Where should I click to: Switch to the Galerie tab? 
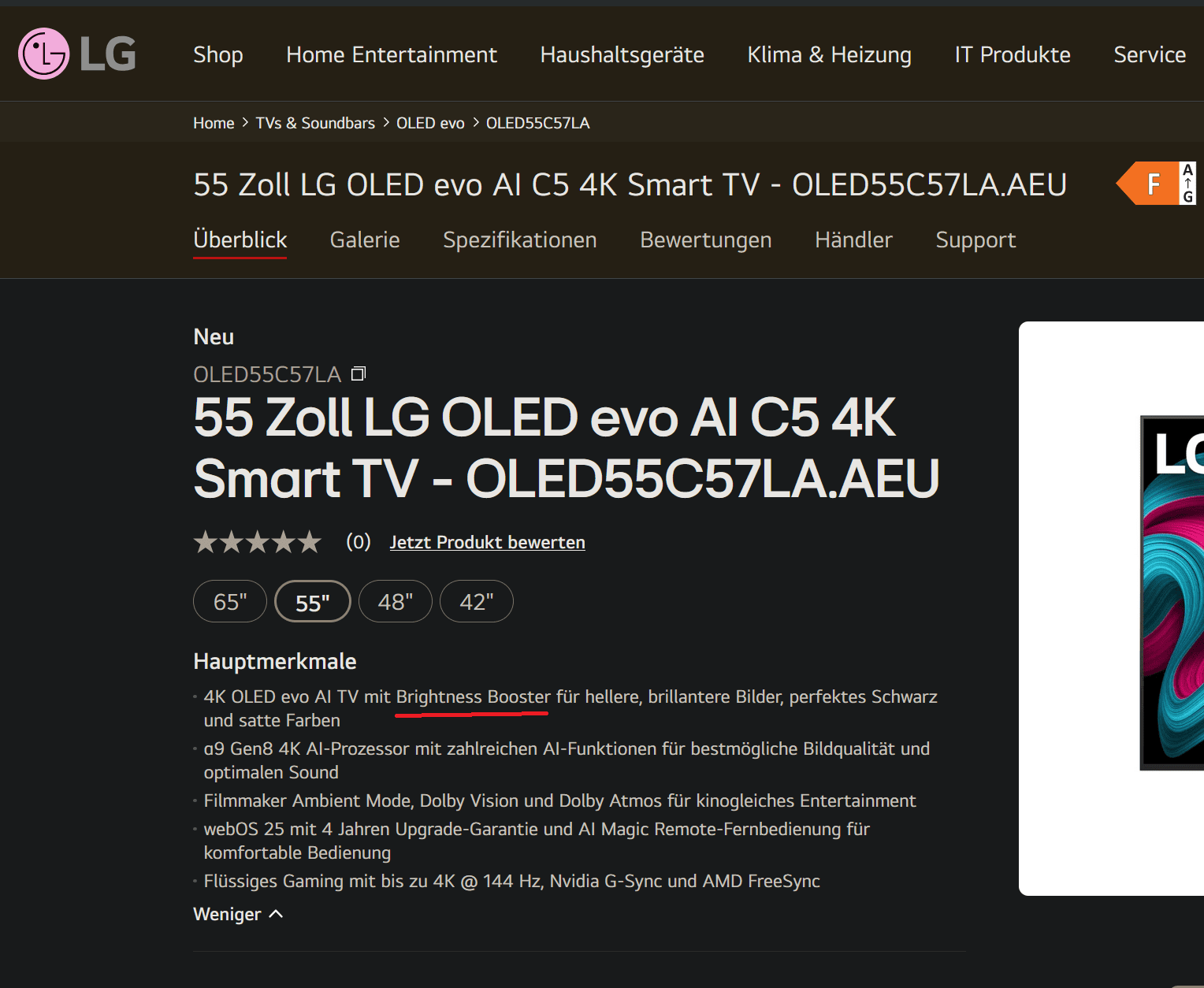pyautogui.click(x=365, y=240)
